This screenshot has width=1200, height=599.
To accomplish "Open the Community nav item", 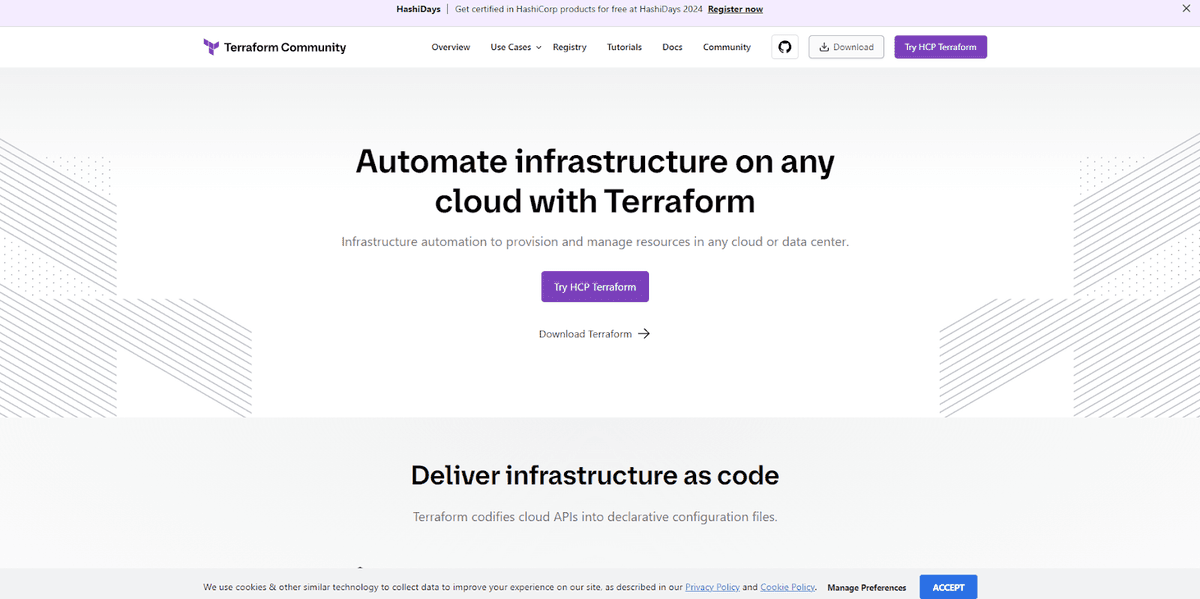I will (x=727, y=47).
